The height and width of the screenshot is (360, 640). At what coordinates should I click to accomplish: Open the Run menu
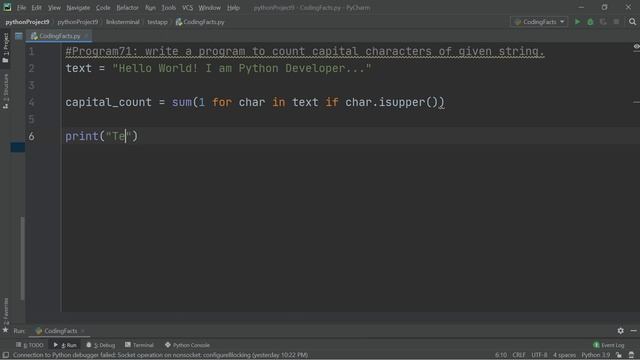(150, 7)
